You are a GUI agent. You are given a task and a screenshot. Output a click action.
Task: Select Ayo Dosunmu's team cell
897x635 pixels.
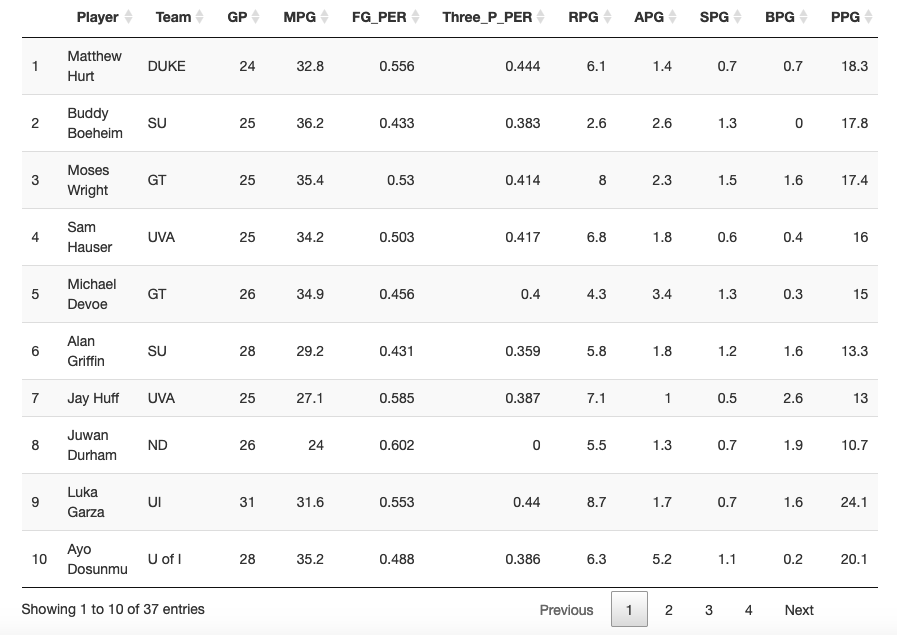point(164,559)
